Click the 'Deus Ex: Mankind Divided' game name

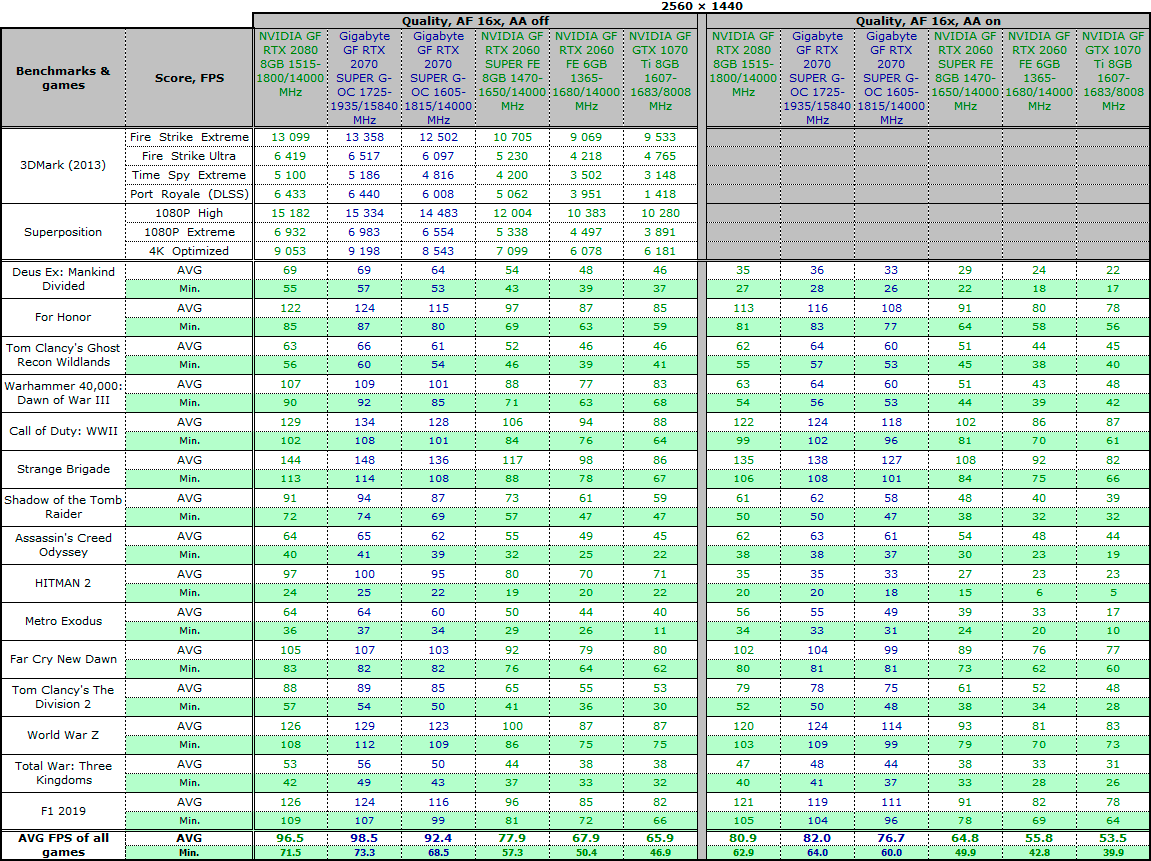pyautogui.click(x=63, y=279)
